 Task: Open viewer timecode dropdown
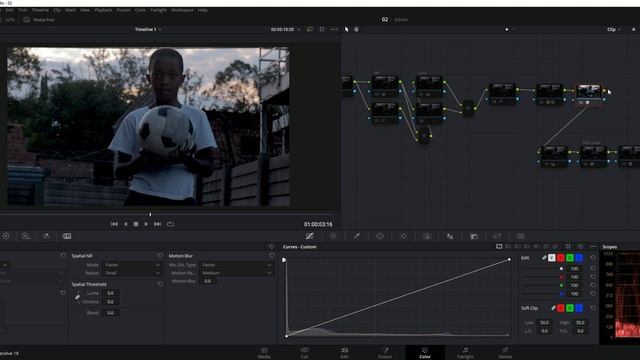pyautogui.click(x=299, y=29)
